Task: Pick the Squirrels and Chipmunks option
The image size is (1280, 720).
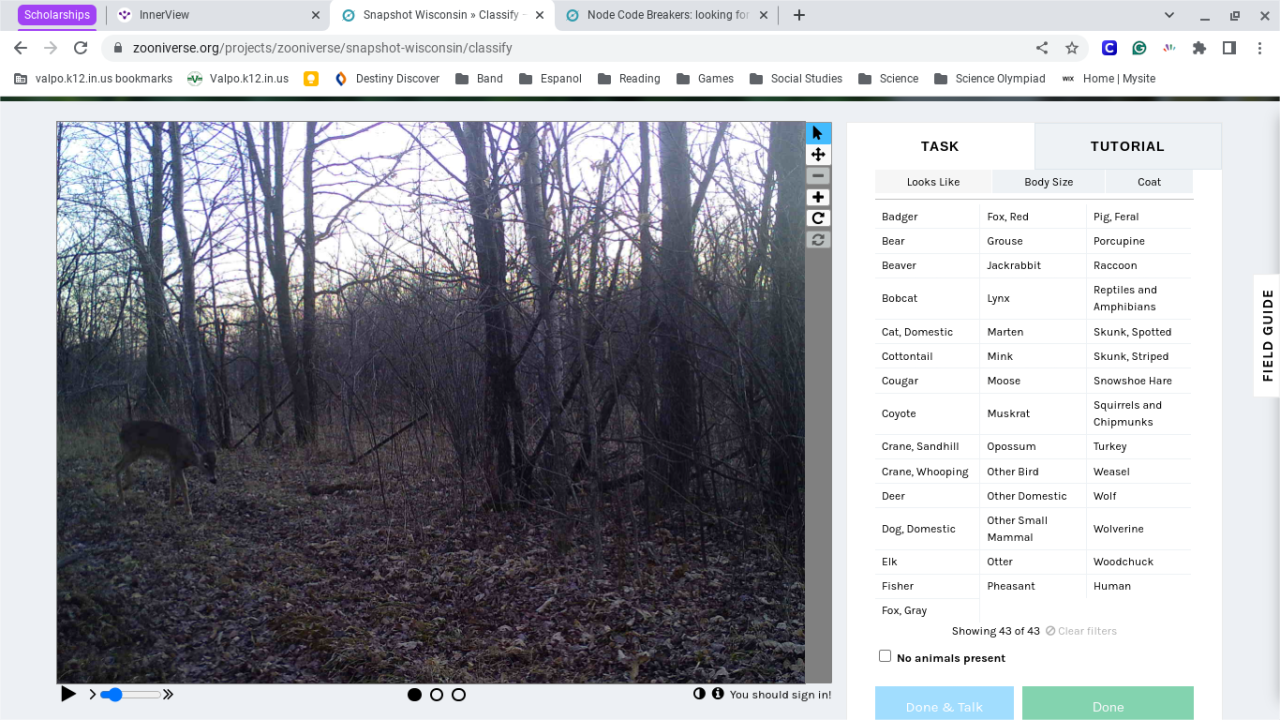Action: [1139, 413]
